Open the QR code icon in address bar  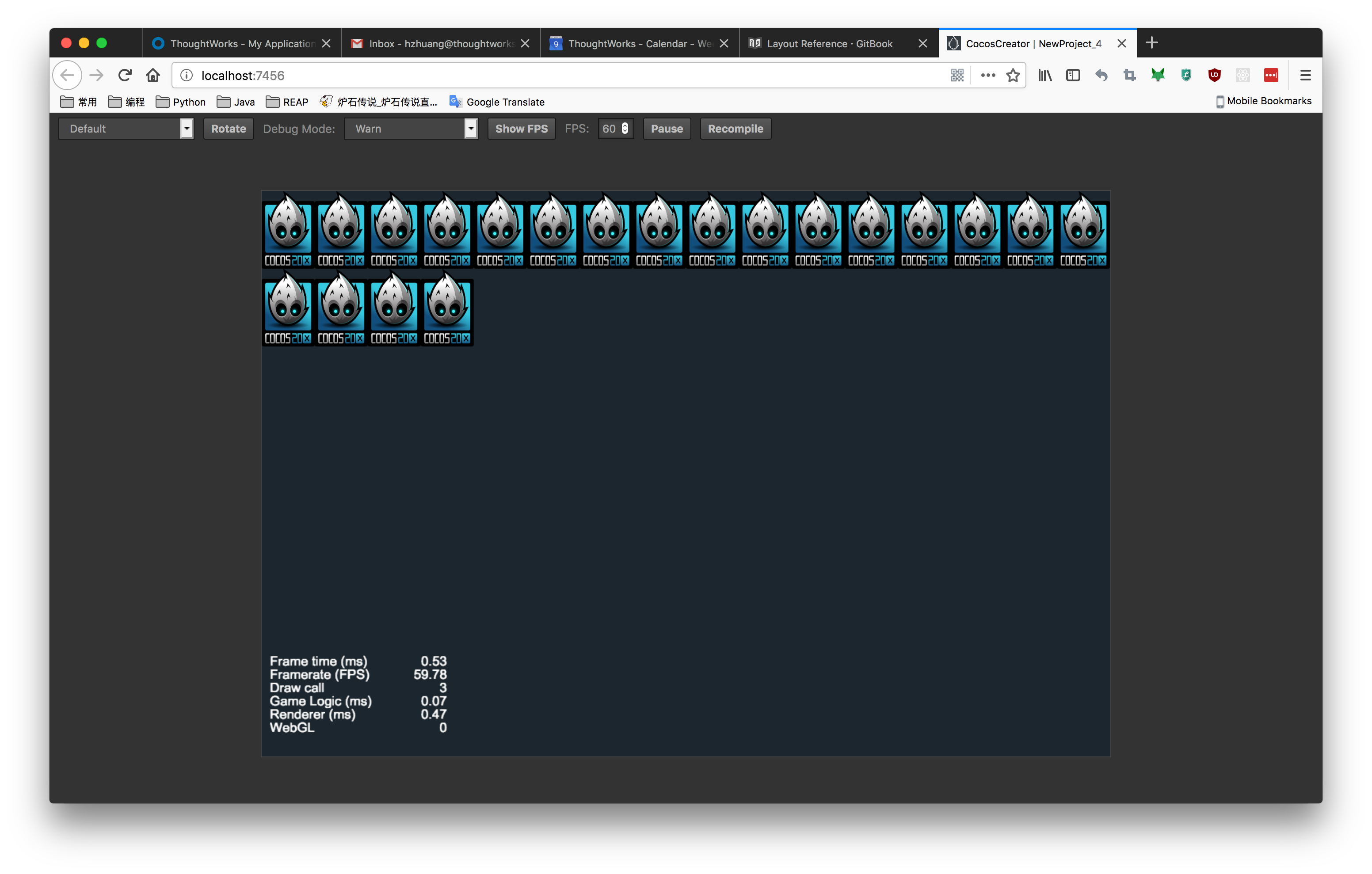pos(957,75)
